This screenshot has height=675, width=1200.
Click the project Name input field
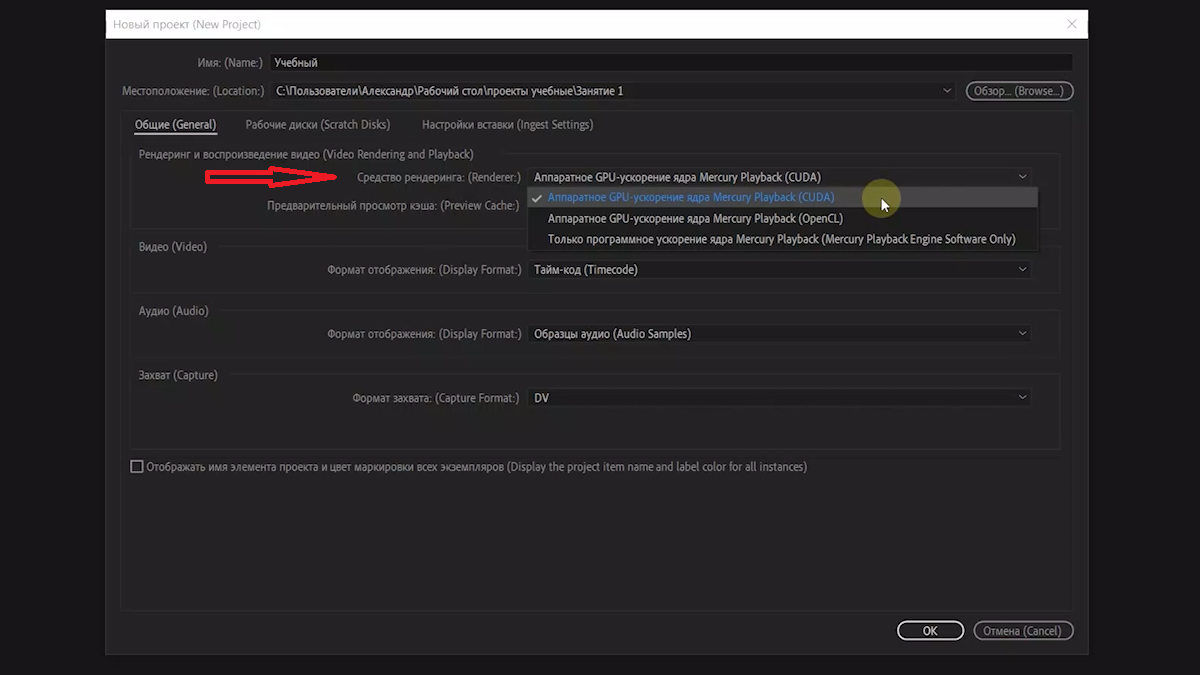tap(669, 62)
